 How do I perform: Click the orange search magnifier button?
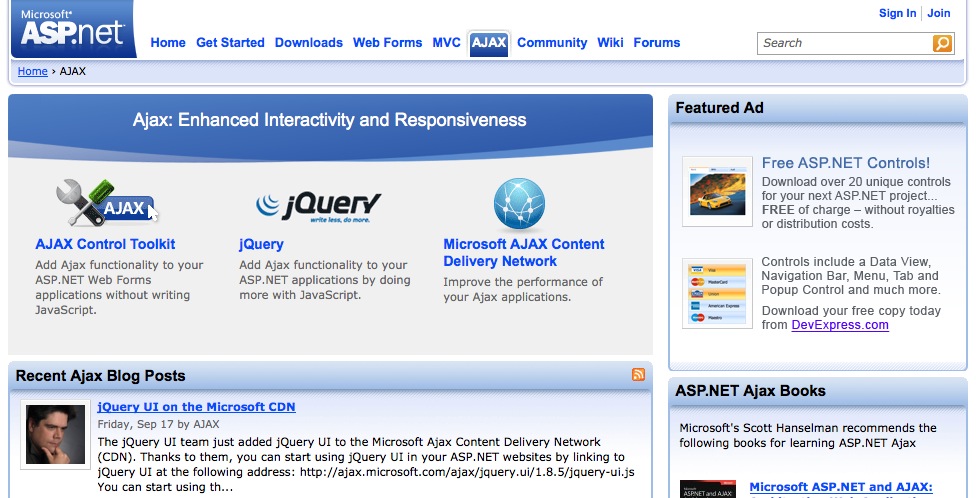(x=942, y=43)
